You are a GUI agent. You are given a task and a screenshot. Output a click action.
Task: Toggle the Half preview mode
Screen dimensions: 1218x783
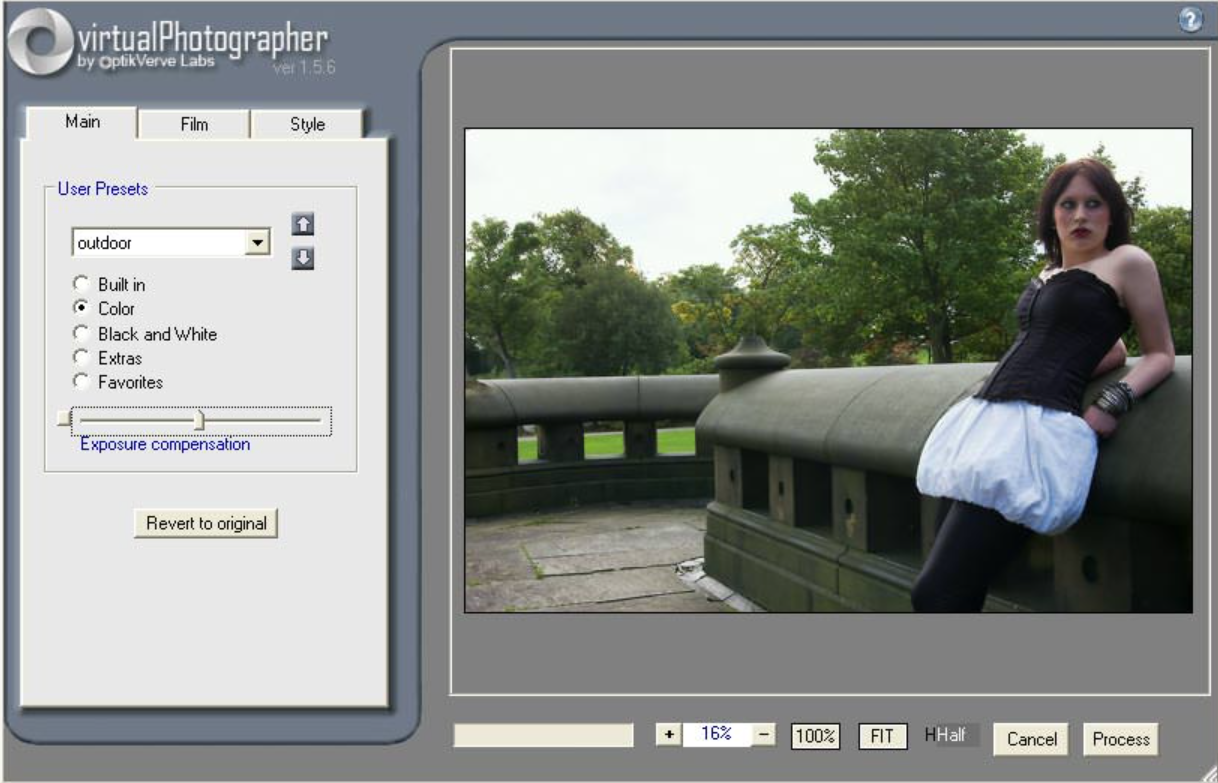[x=951, y=735]
